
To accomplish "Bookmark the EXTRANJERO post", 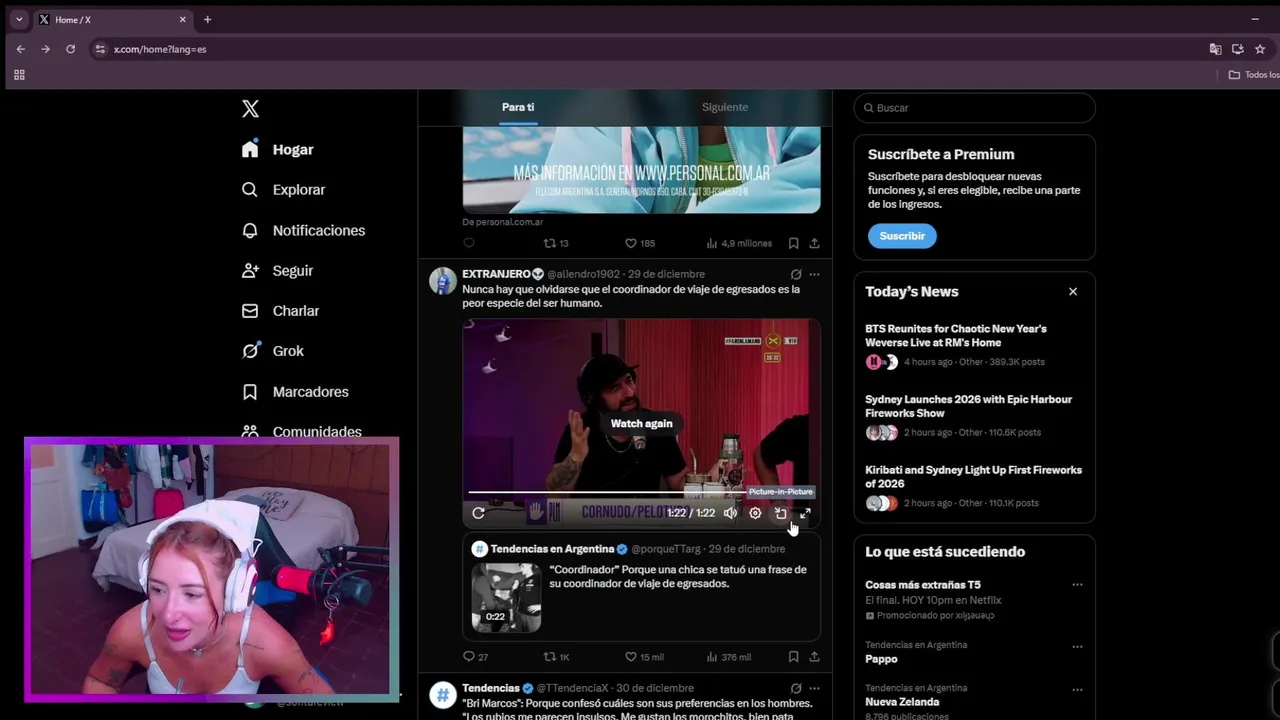I will 793,657.
